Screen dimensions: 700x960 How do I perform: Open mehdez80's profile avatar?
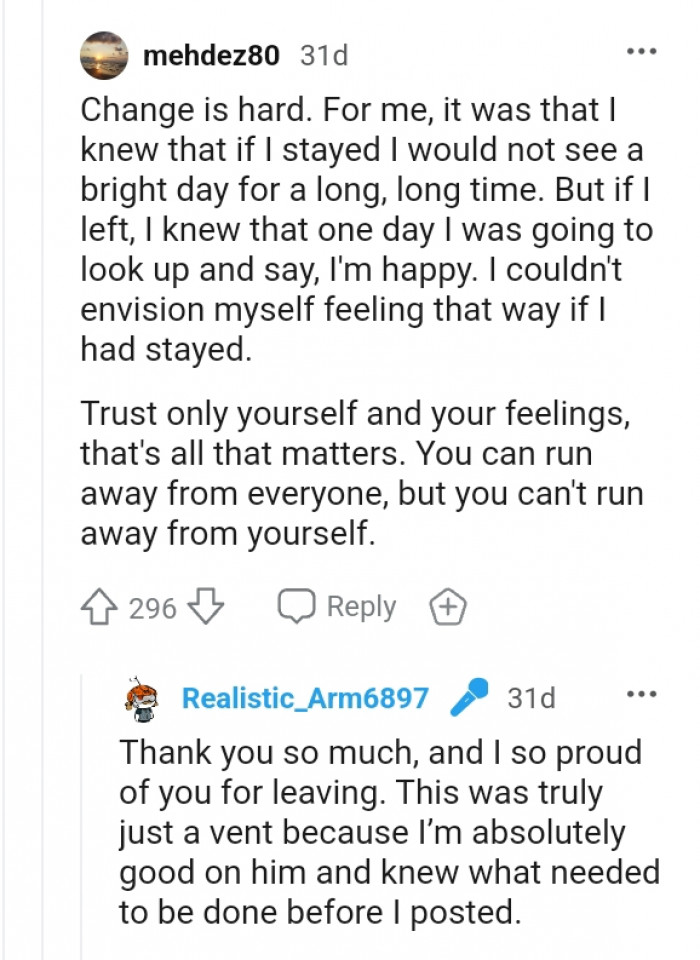tap(103, 56)
